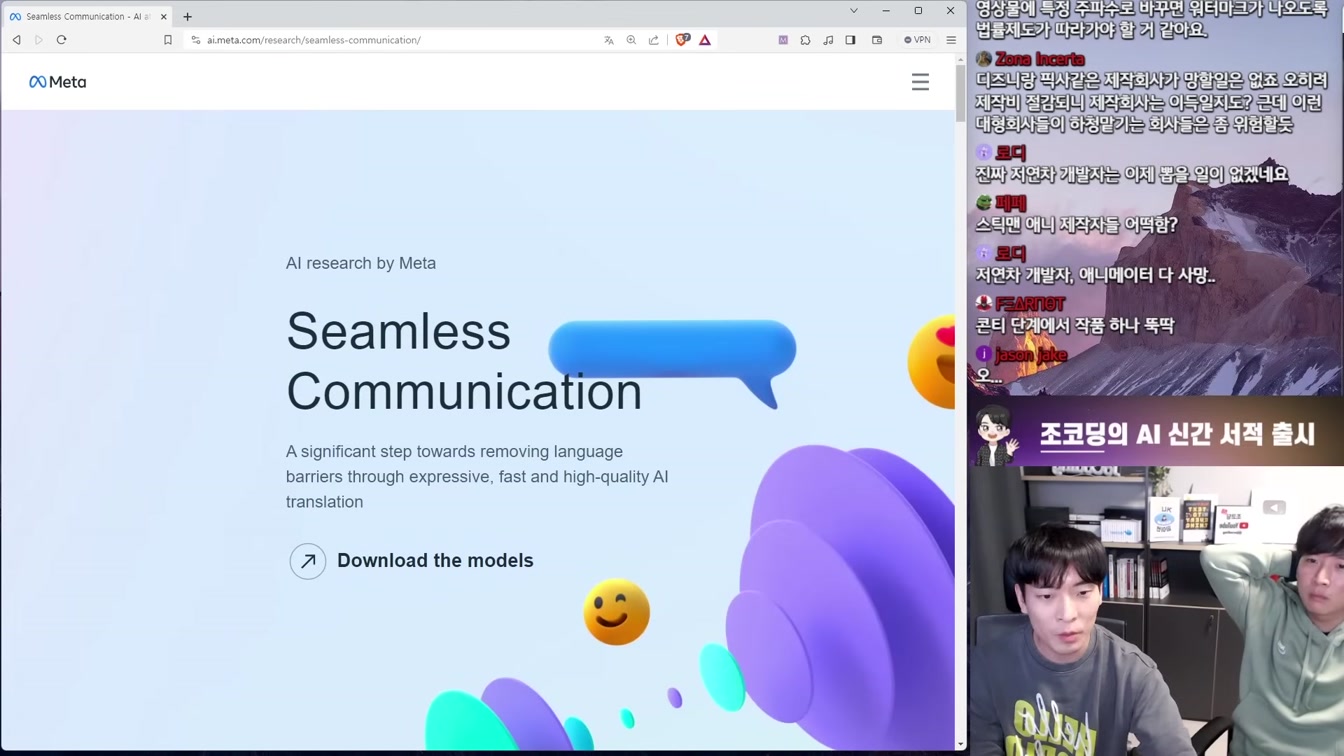Screen dimensions: 1344x756
Task: Go back with the browser back arrow
Action: pos(17,40)
